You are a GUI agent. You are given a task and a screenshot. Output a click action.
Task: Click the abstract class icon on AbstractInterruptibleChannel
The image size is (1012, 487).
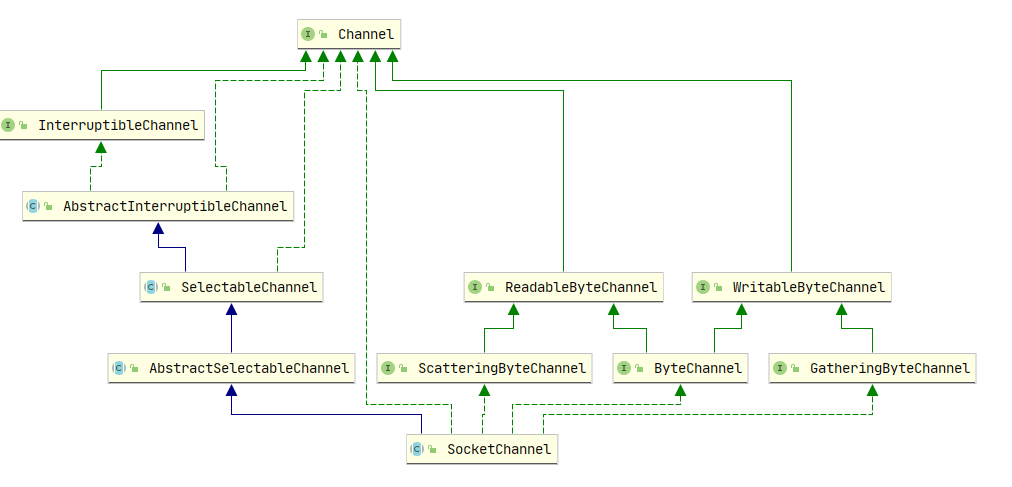tap(32, 206)
